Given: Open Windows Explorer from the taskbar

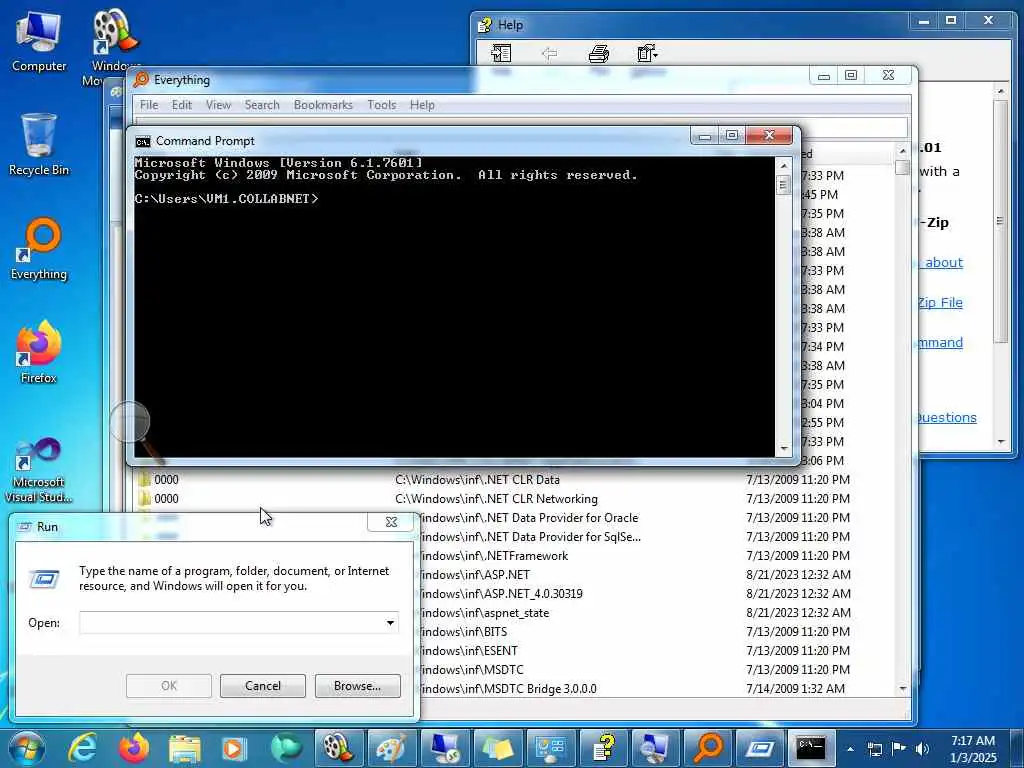Looking at the screenshot, I should click(x=185, y=748).
